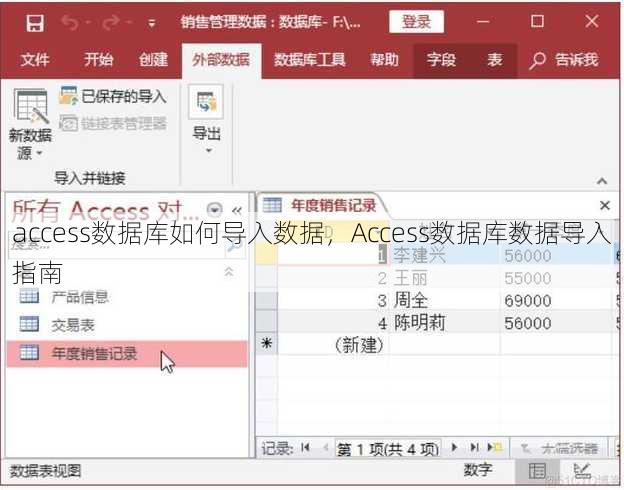Switch to the 创建 ribbon tab

point(153,60)
